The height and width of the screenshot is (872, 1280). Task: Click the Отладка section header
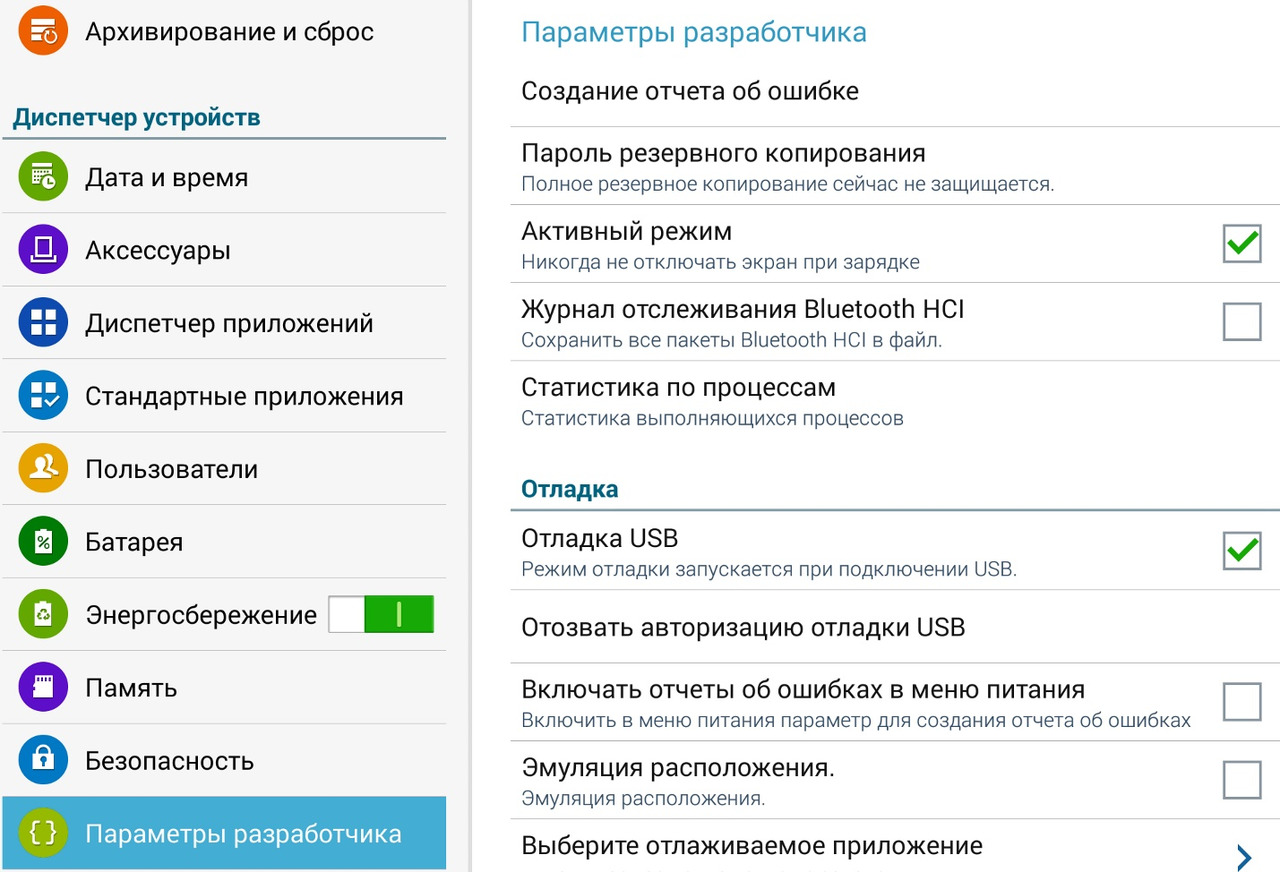(570, 489)
